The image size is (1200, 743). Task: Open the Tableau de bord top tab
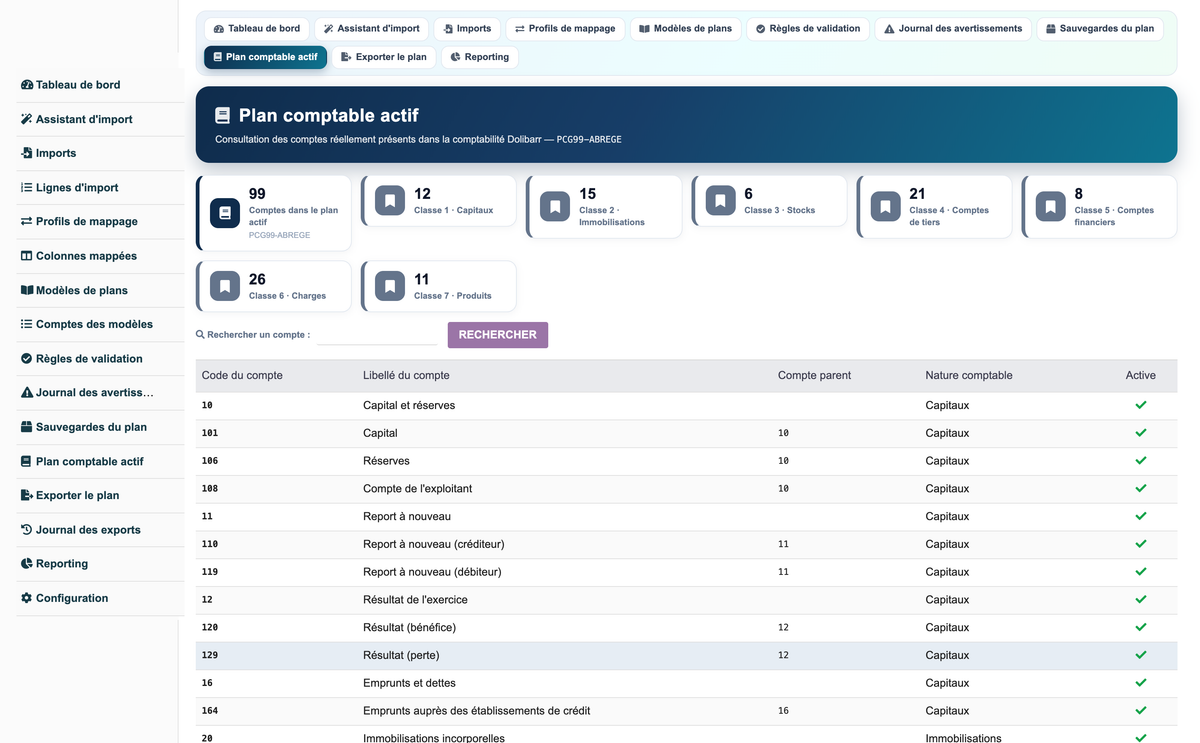(x=257, y=29)
